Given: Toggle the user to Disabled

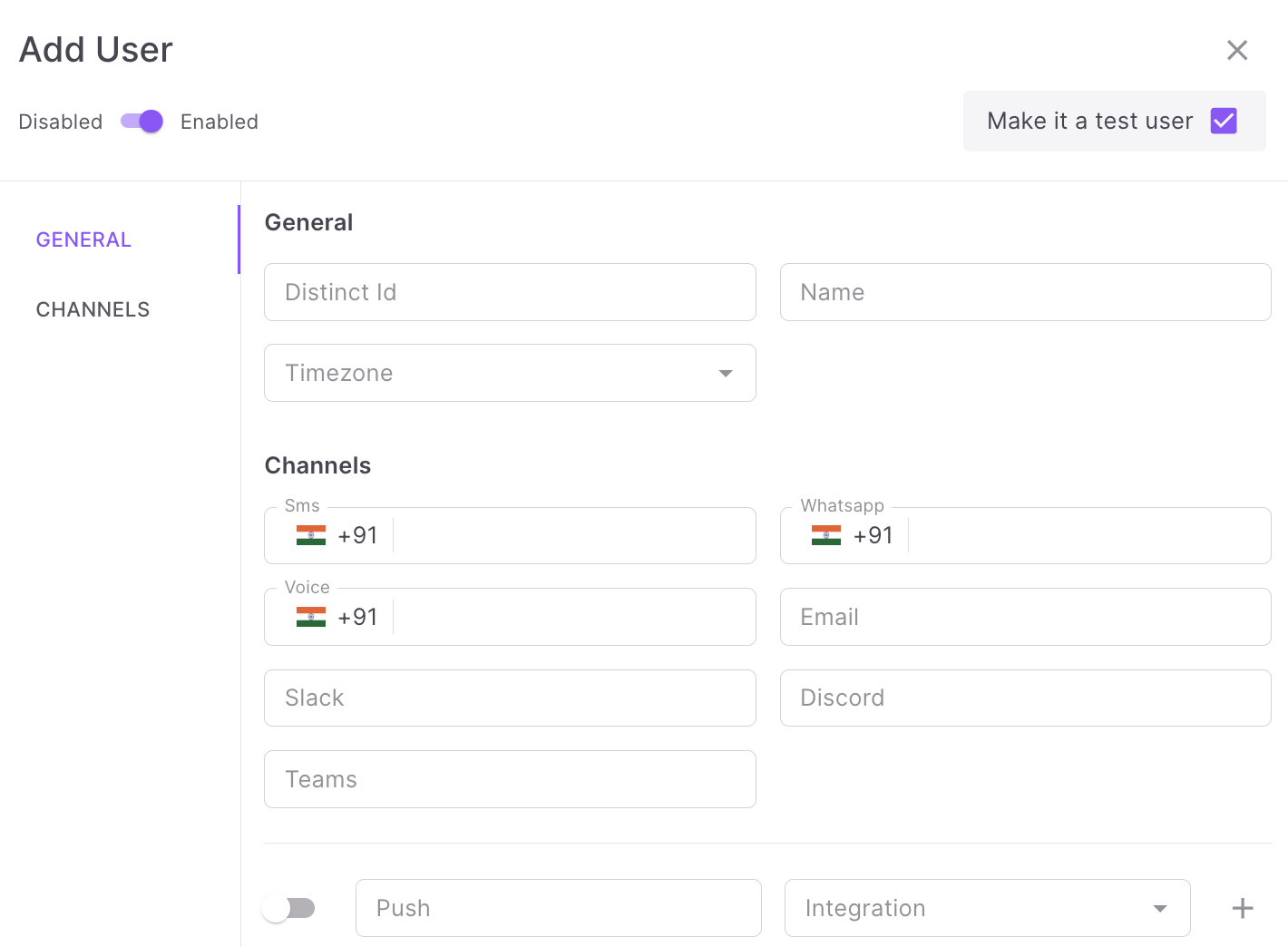Looking at the screenshot, I should point(141,121).
